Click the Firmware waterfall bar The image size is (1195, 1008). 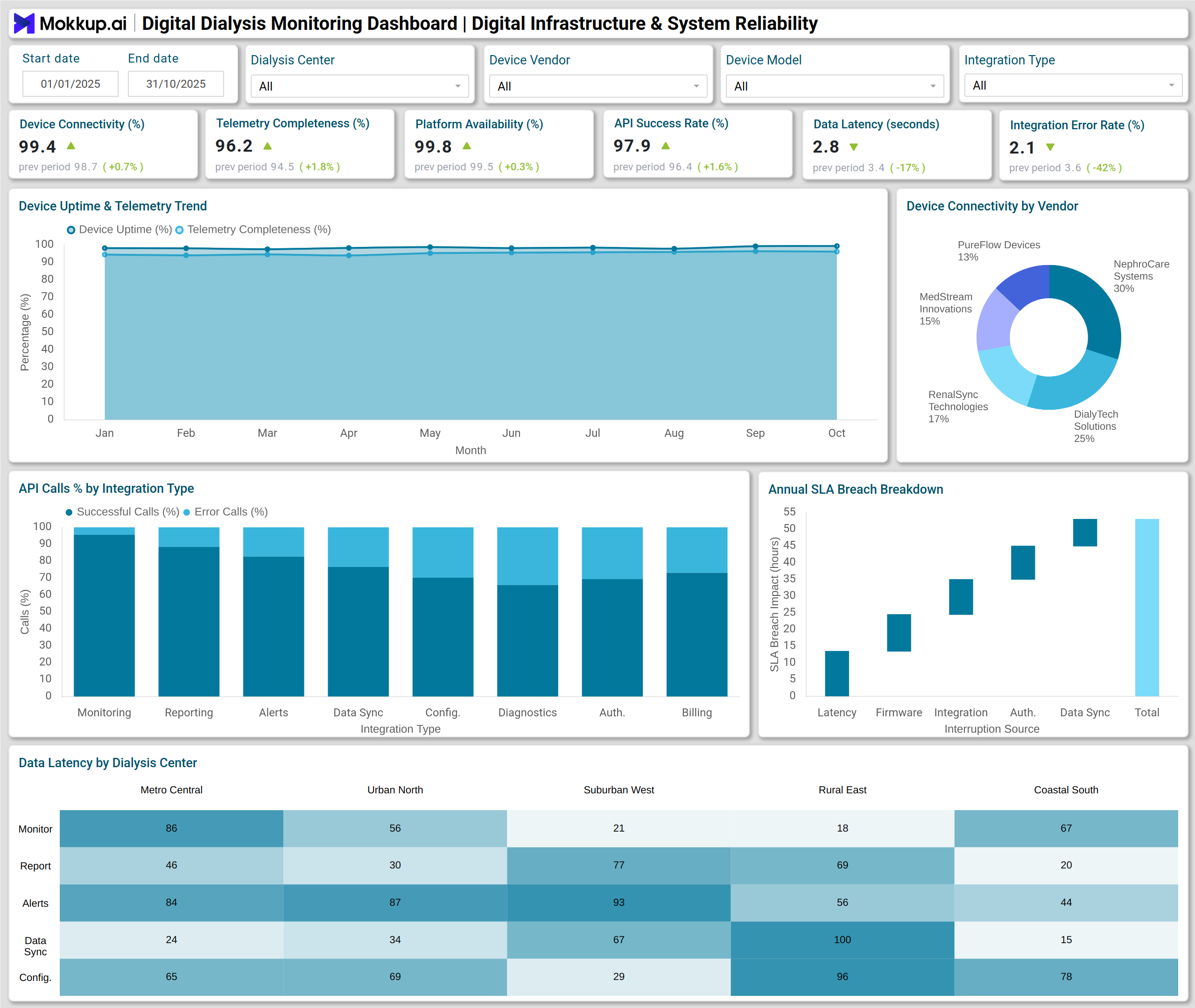pos(899,633)
